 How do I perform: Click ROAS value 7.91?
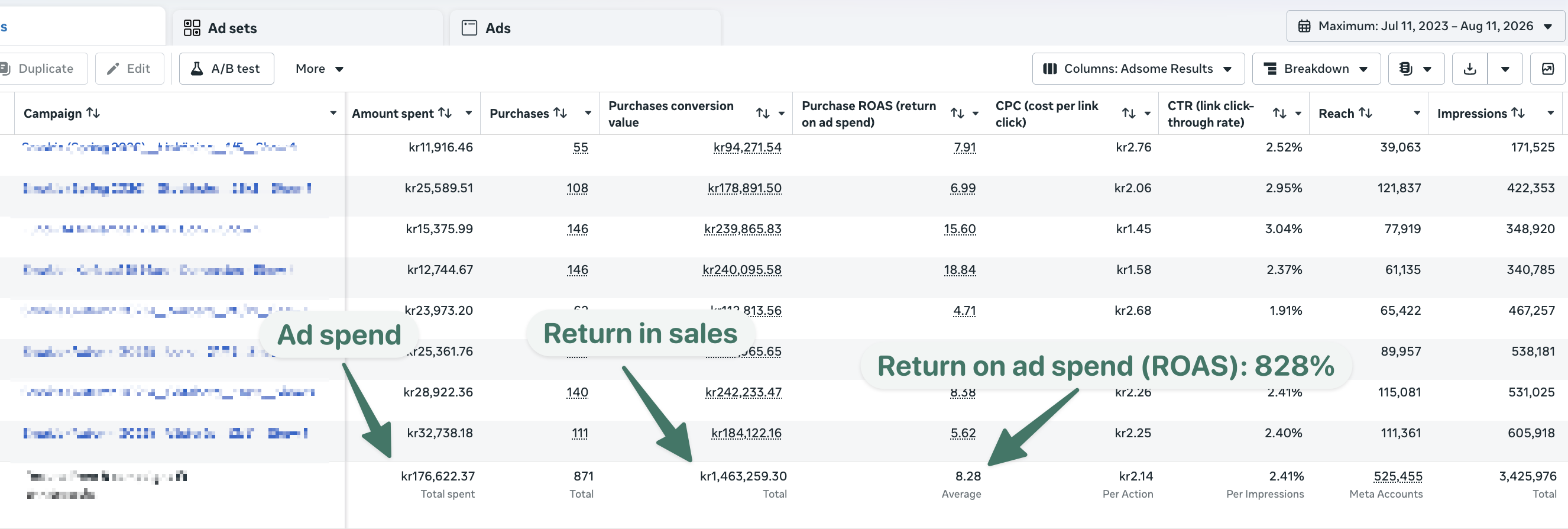pyautogui.click(x=965, y=147)
